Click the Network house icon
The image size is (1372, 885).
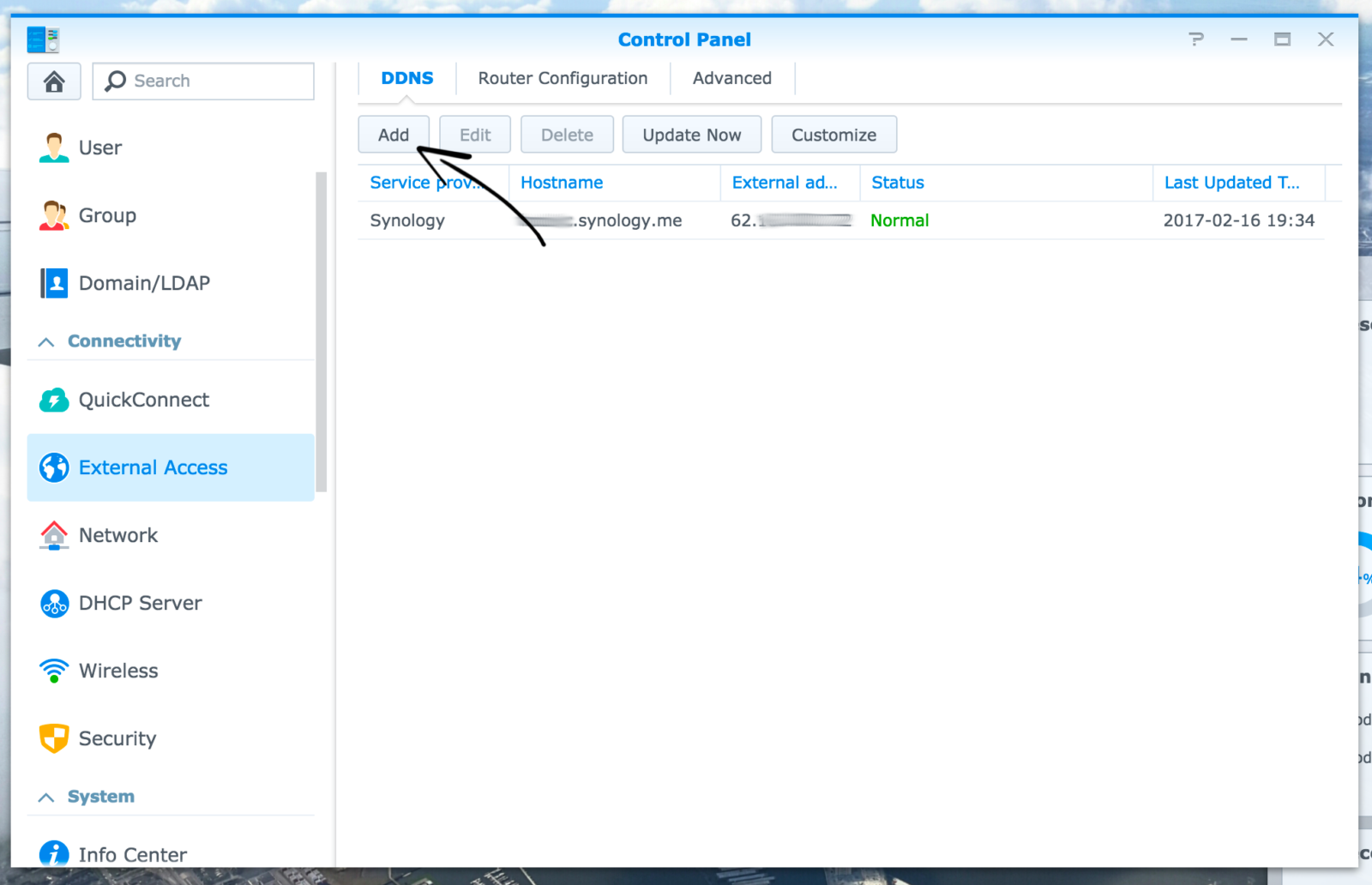click(x=54, y=535)
